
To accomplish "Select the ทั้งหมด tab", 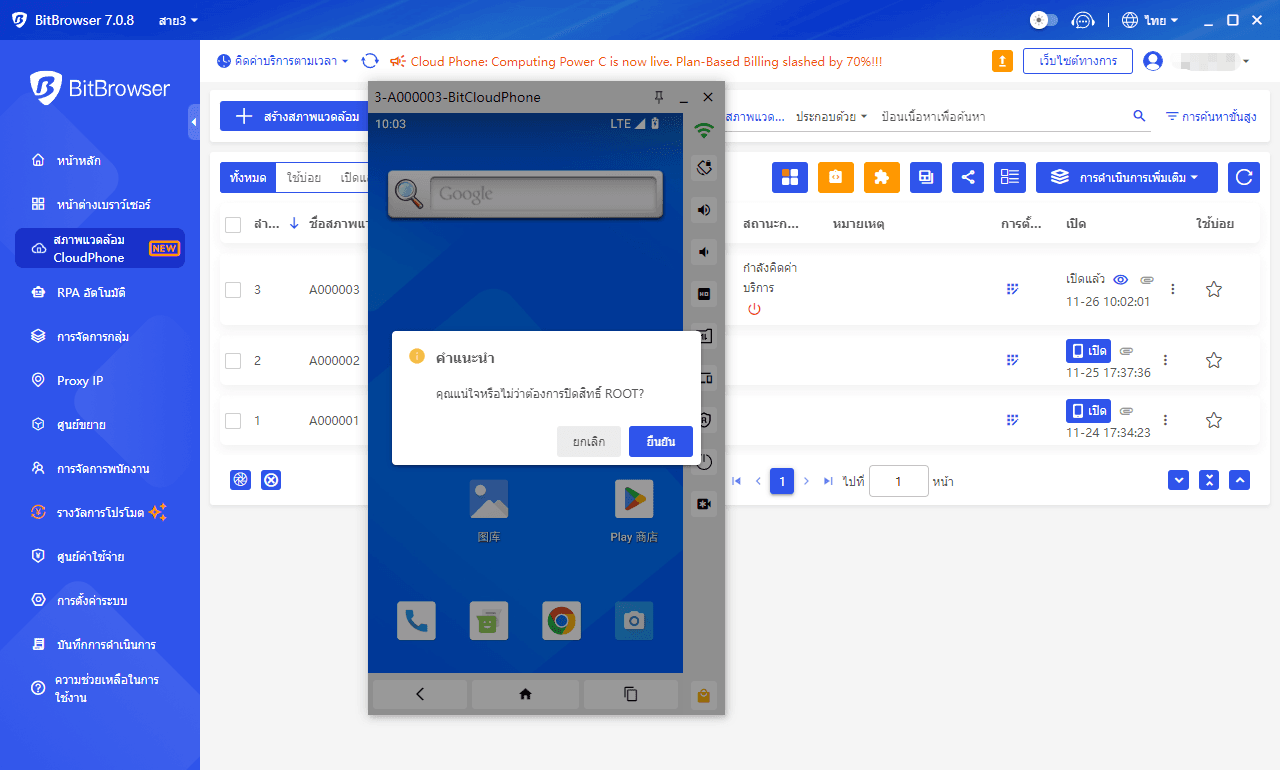I will (247, 177).
